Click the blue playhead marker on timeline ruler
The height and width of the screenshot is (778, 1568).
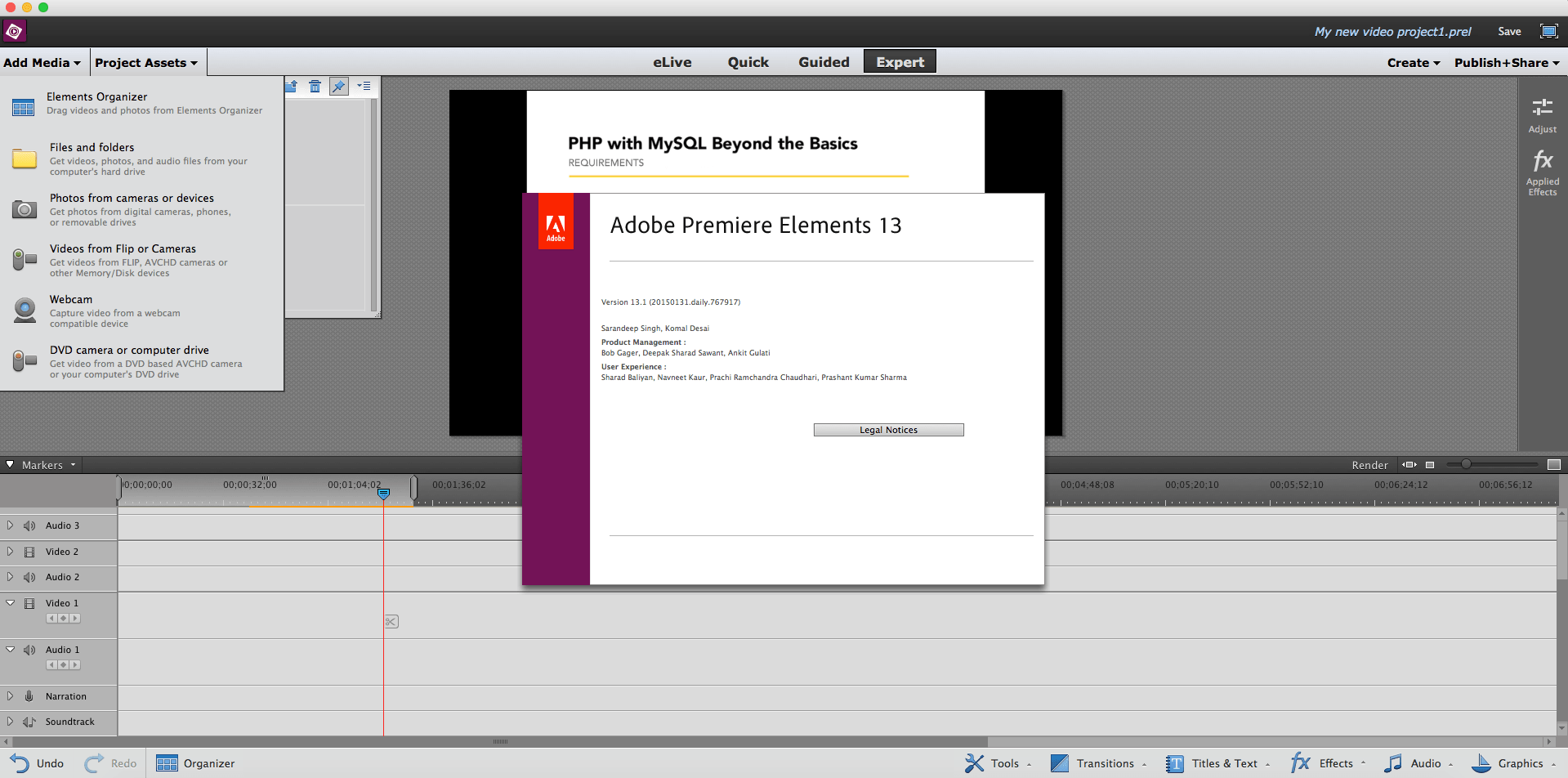tap(383, 494)
